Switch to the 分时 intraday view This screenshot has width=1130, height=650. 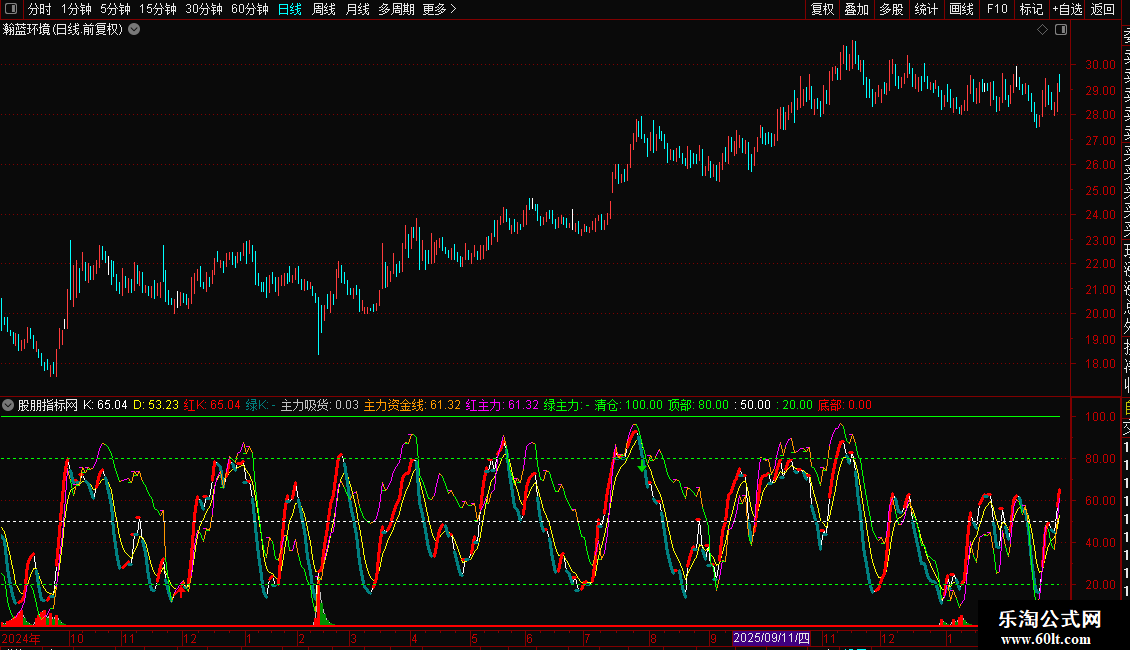[40, 9]
